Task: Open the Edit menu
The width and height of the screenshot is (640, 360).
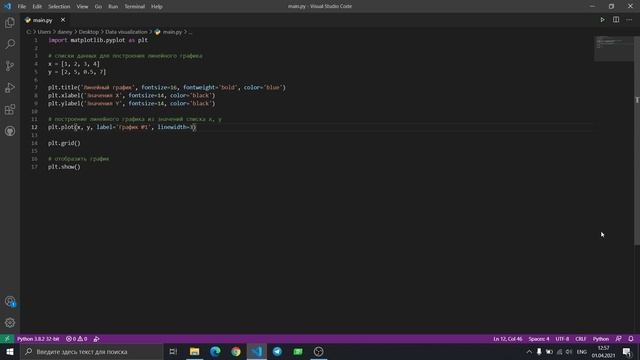Action: (37, 7)
